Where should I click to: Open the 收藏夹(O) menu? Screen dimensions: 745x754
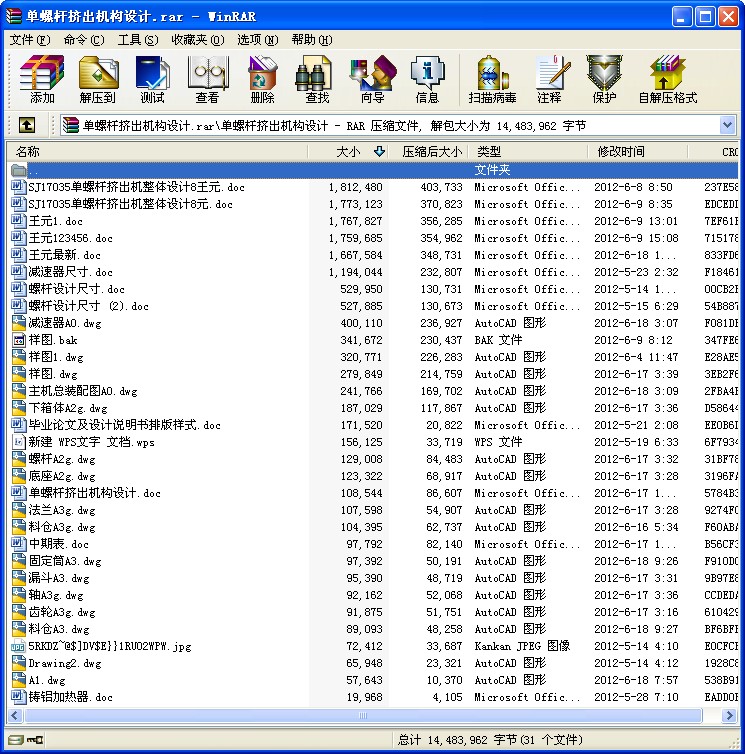click(x=196, y=40)
